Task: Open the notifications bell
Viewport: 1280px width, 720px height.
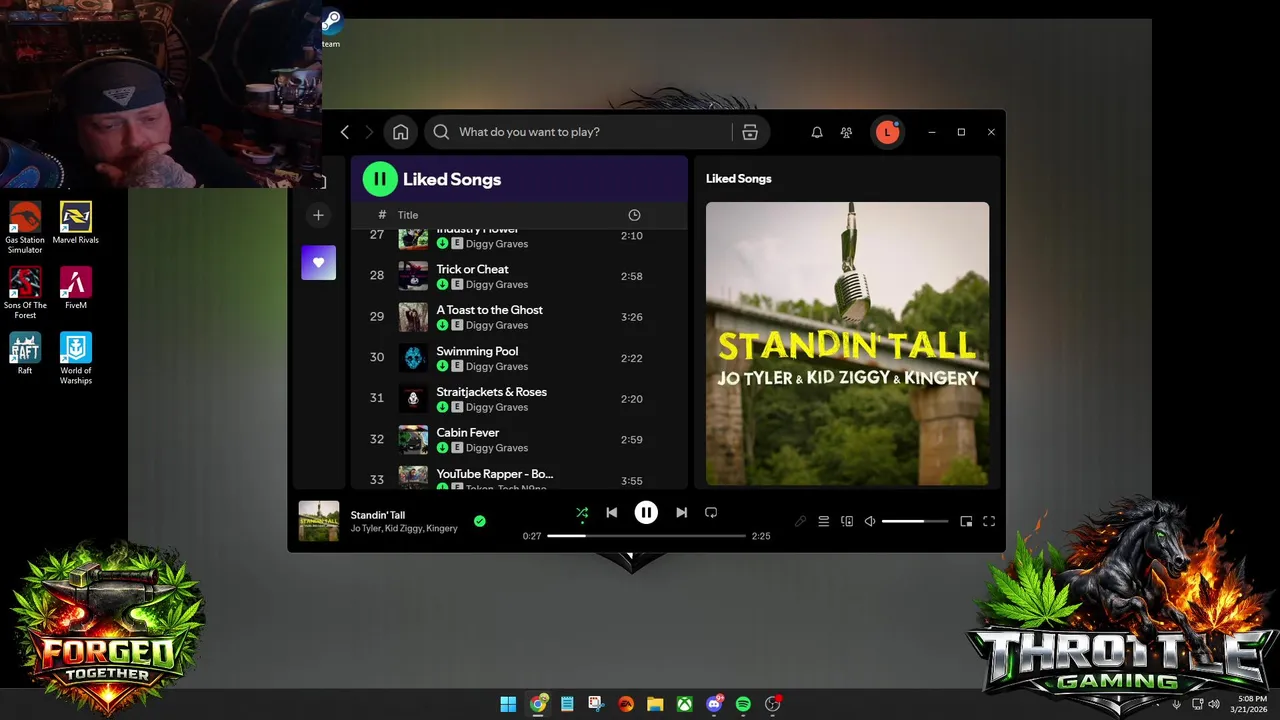Action: tap(817, 132)
